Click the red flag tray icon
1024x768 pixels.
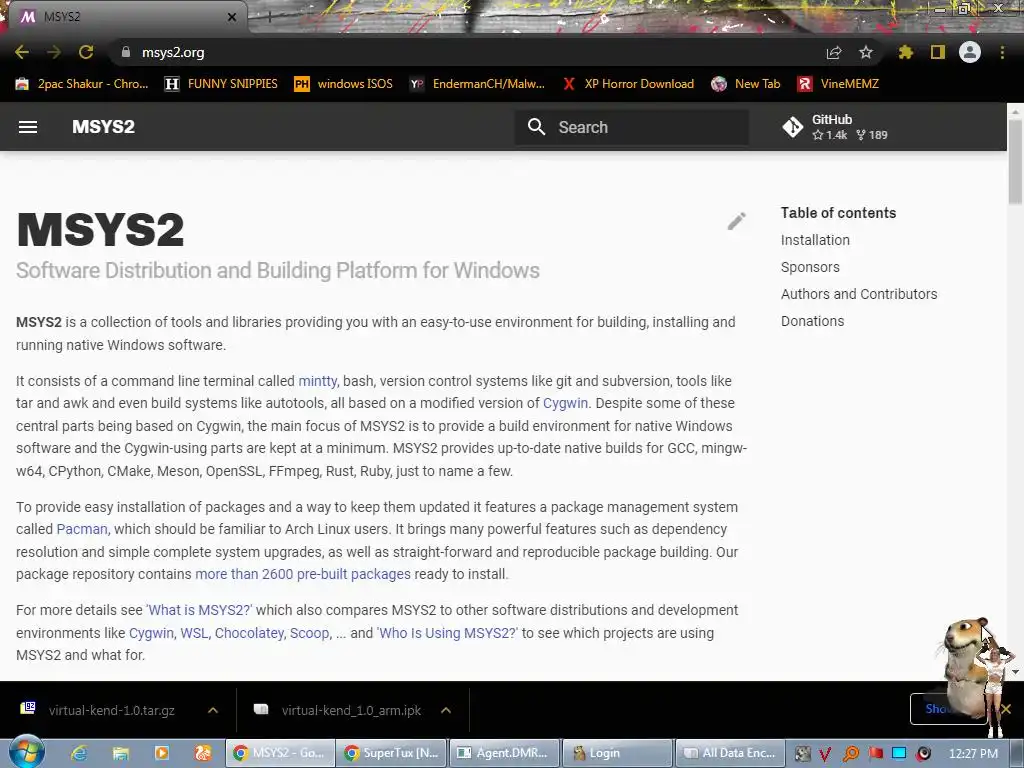coord(876,754)
